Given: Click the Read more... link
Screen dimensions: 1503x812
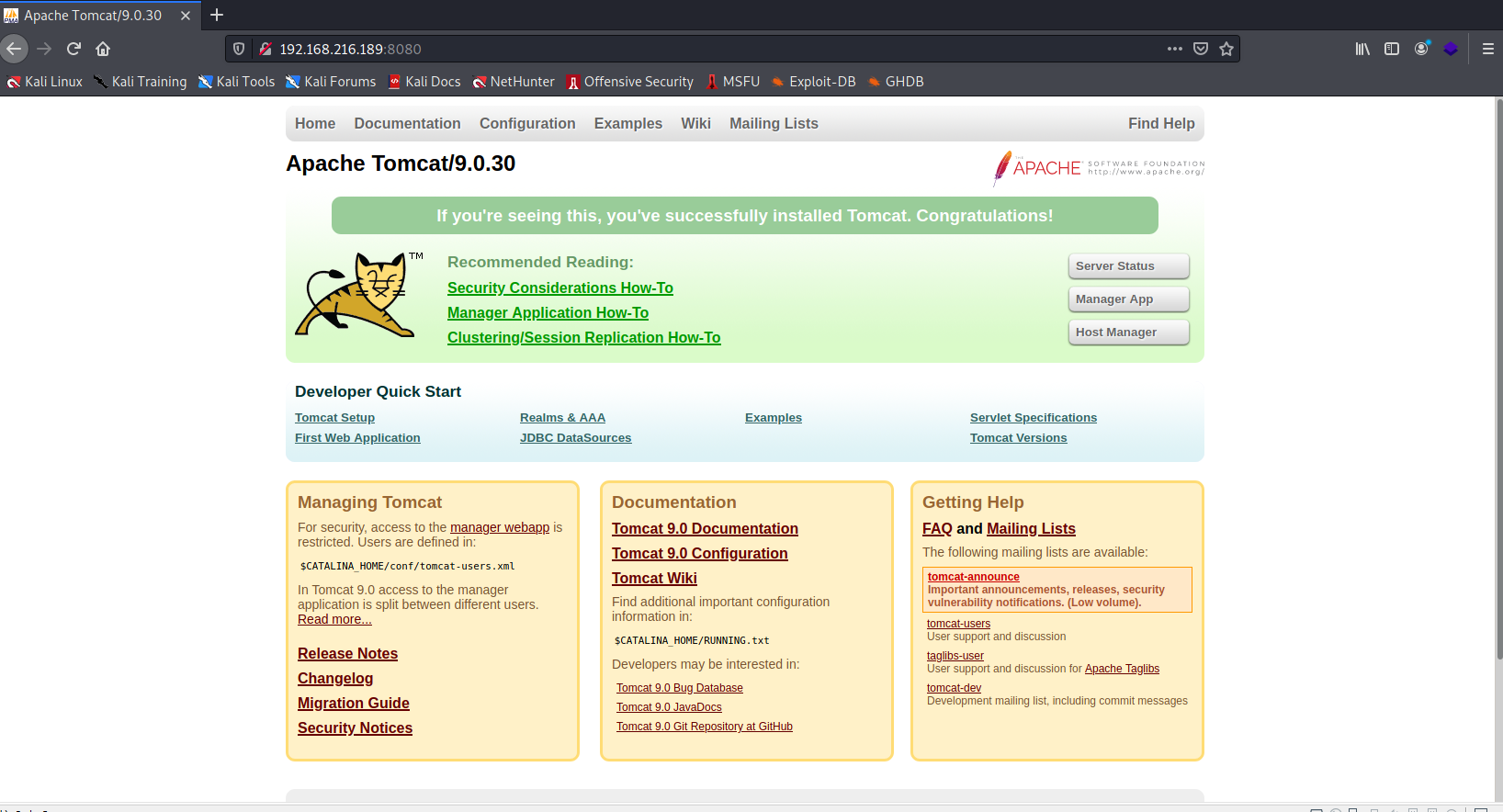Looking at the screenshot, I should (x=334, y=619).
